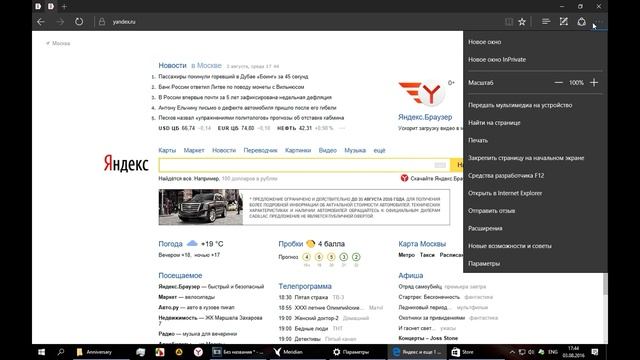
Task: Click the taskbar search magnifier icon
Action: pos(61,352)
